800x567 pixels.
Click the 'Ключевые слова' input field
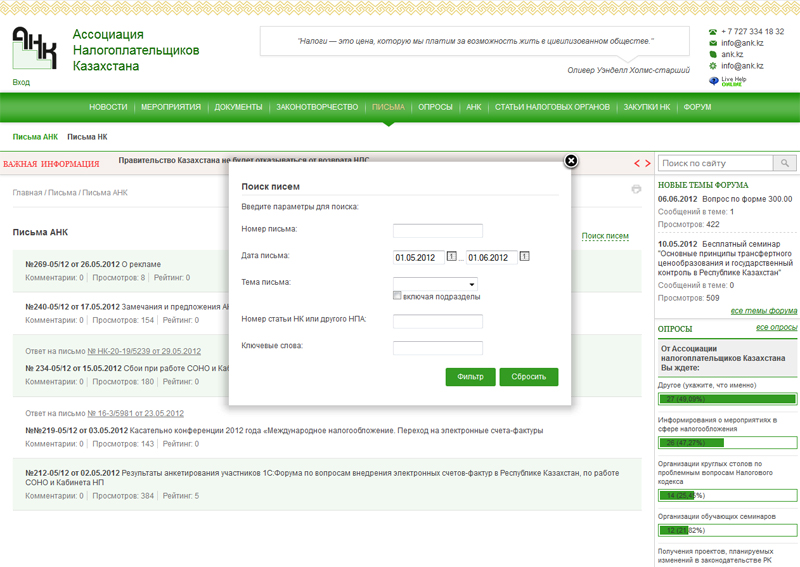(x=438, y=348)
